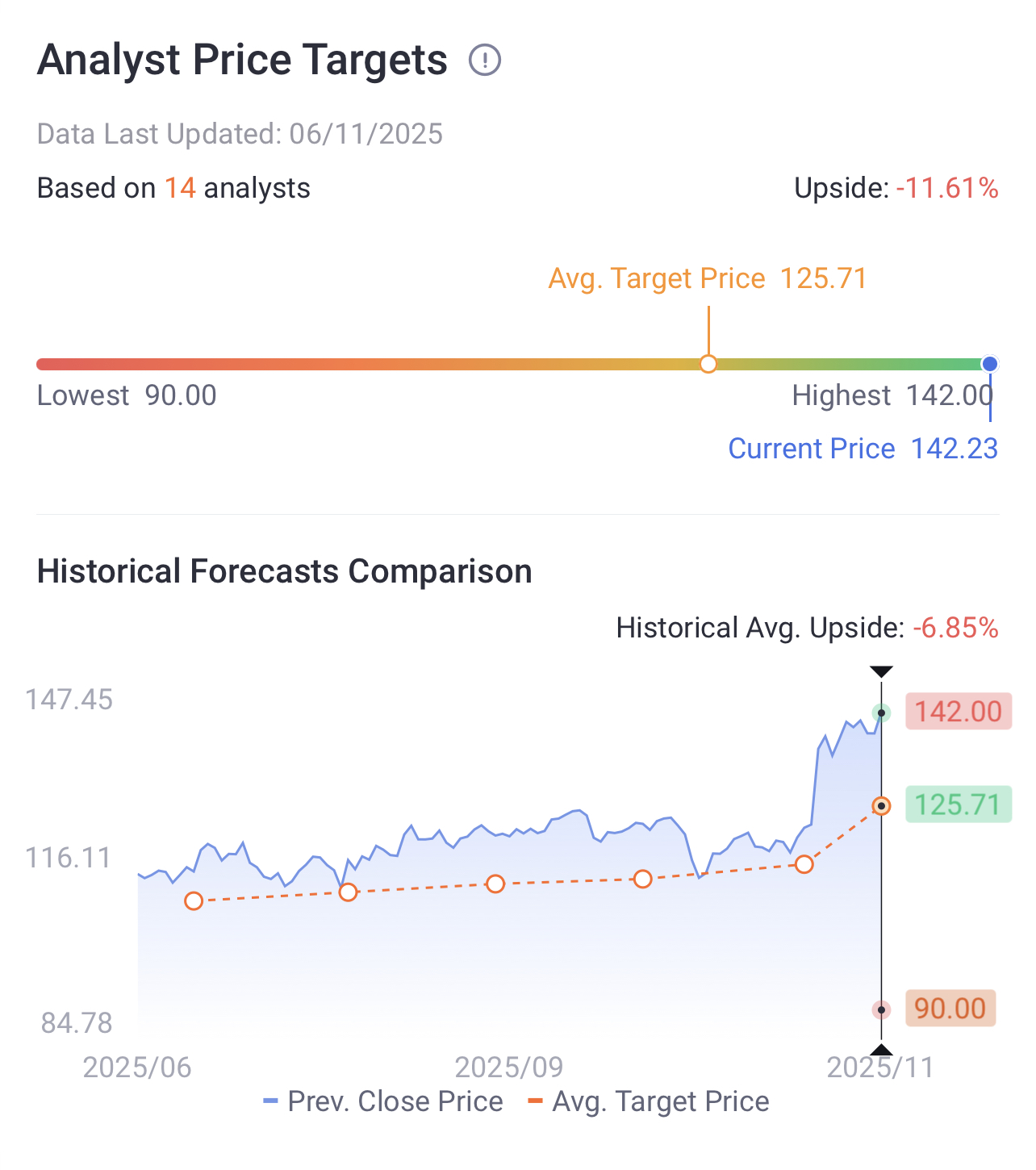Click the second orange target data point

click(348, 892)
